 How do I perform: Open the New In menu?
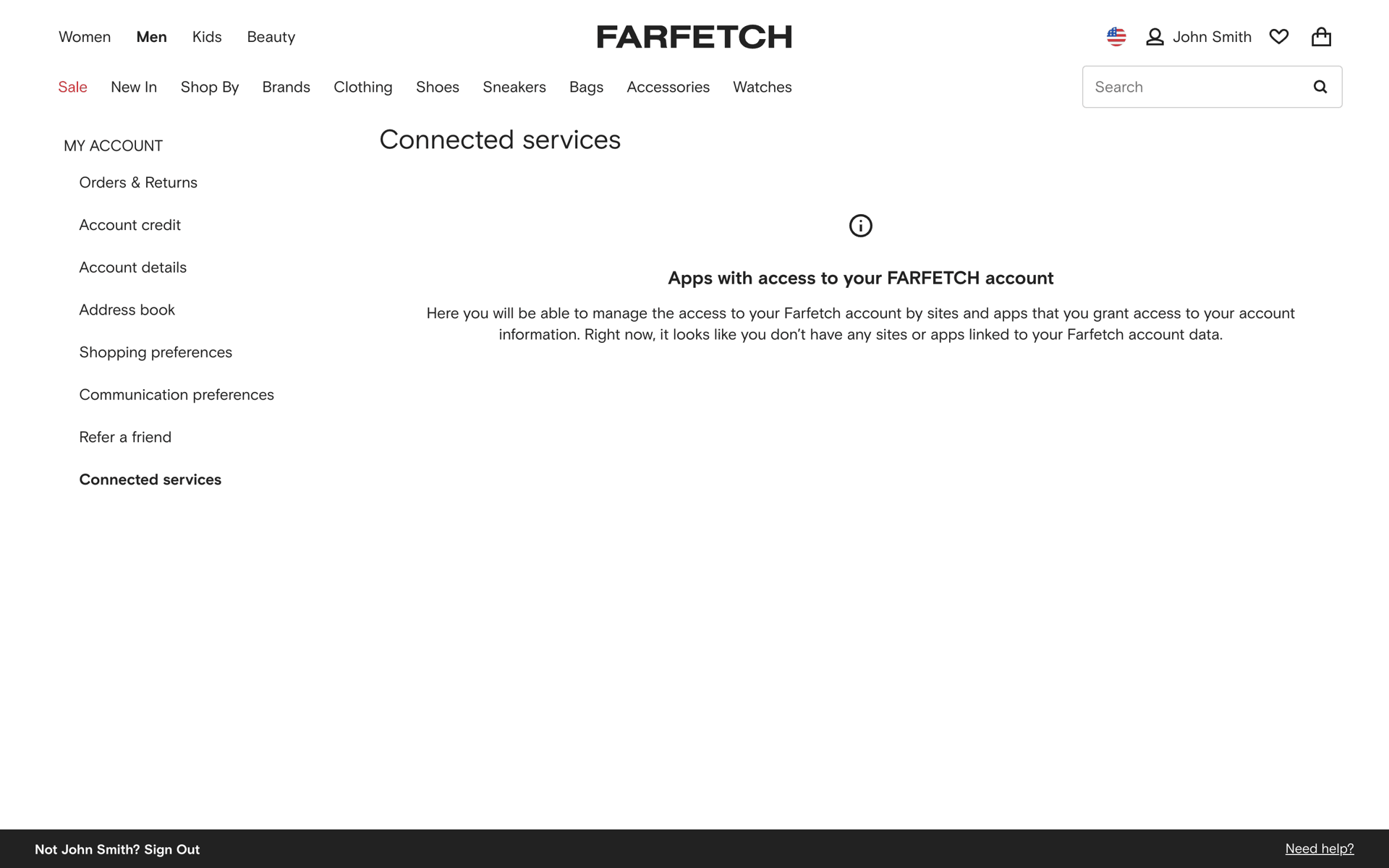[x=134, y=87]
